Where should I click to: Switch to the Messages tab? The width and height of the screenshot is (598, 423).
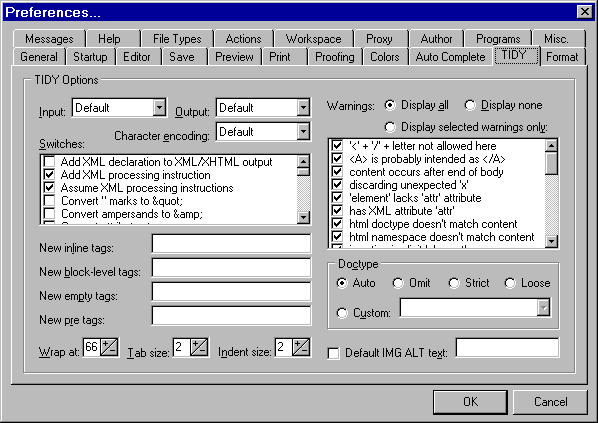tap(49, 39)
